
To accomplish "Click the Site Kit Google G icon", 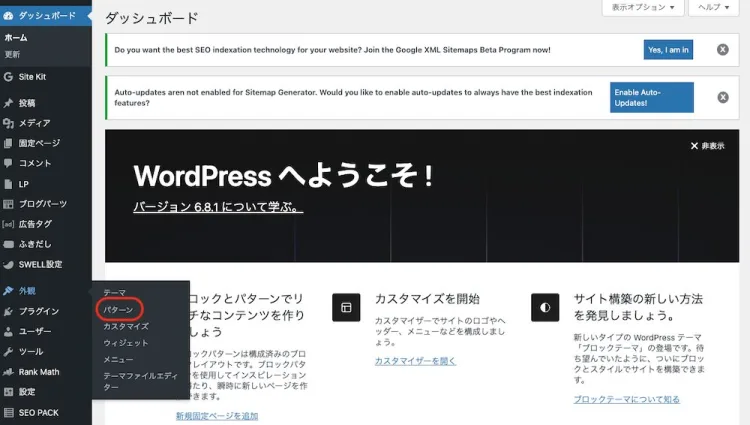I will 8,76.
